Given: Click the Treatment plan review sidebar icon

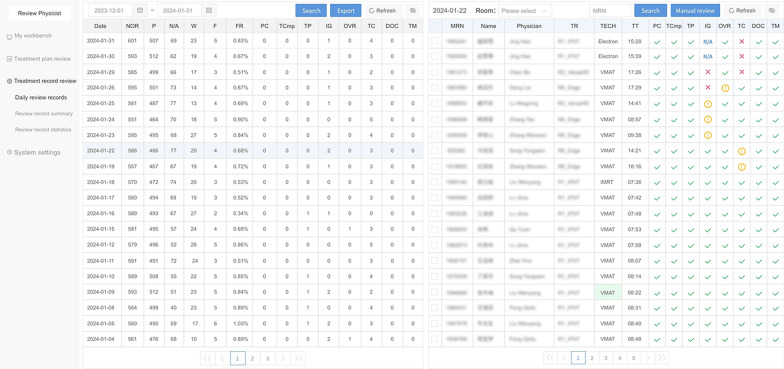Looking at the screenshot, I should pyautogui.click(x=10, y=59).
